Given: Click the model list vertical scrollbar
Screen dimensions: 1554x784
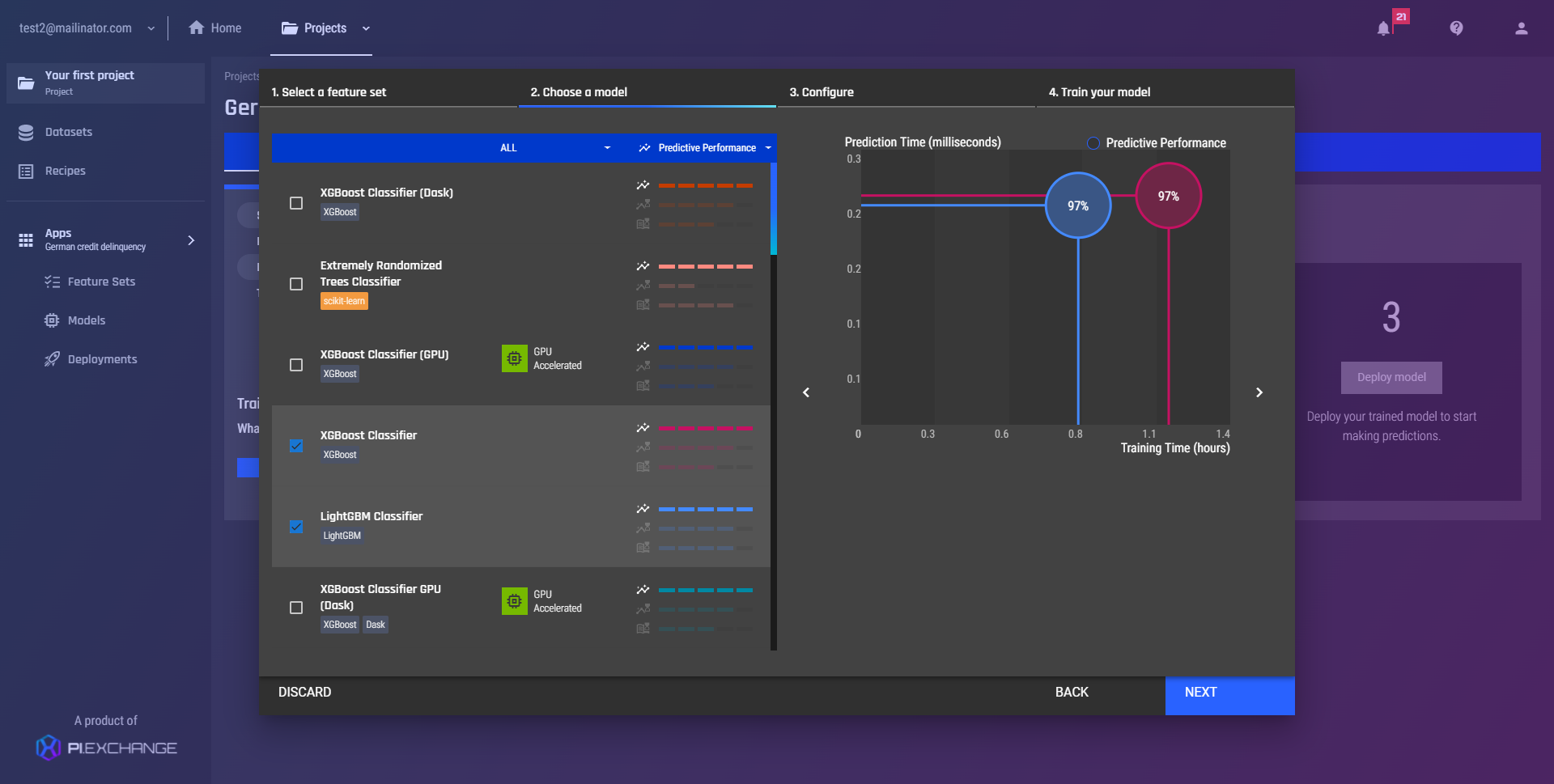Looking at the screenshot, I should coord(774,209).
